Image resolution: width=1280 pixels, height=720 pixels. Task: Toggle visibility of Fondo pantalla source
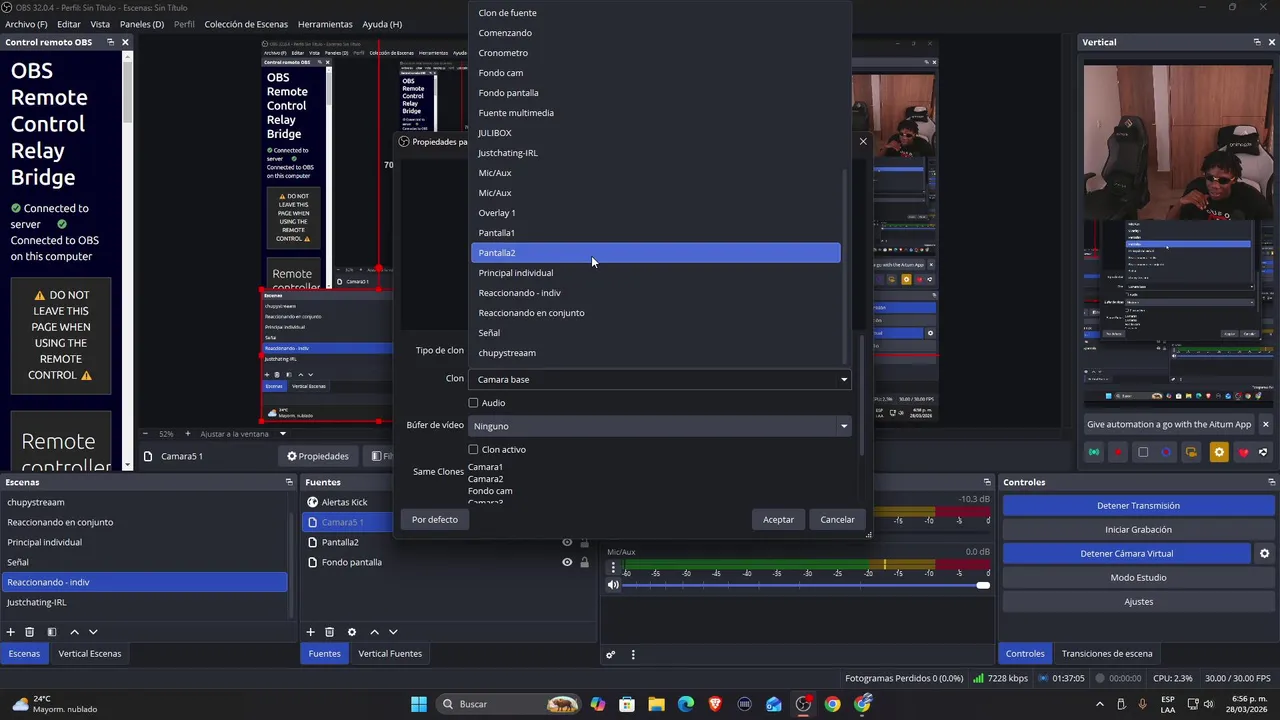point(567,562)
